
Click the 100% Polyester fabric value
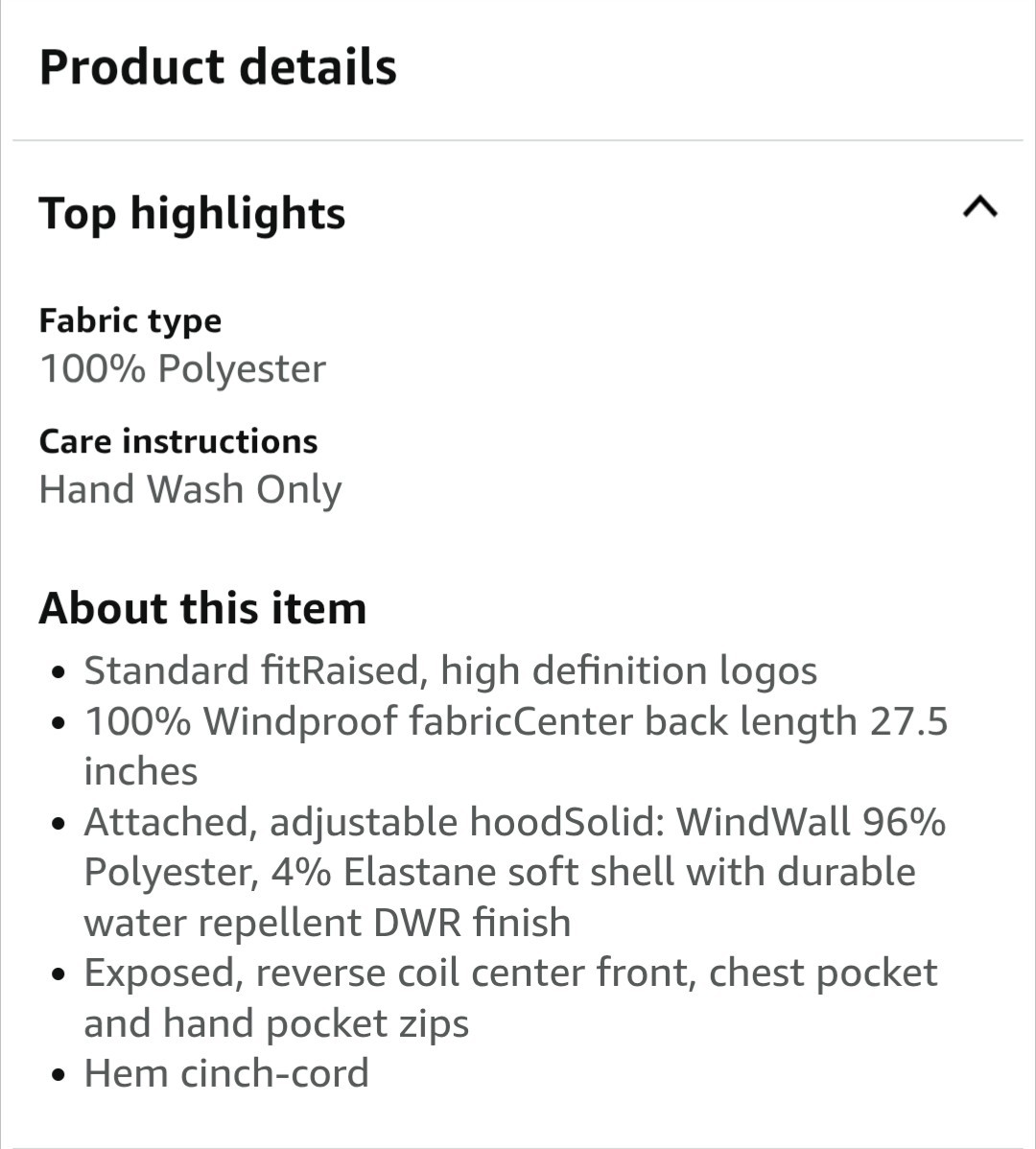[182, 369]
